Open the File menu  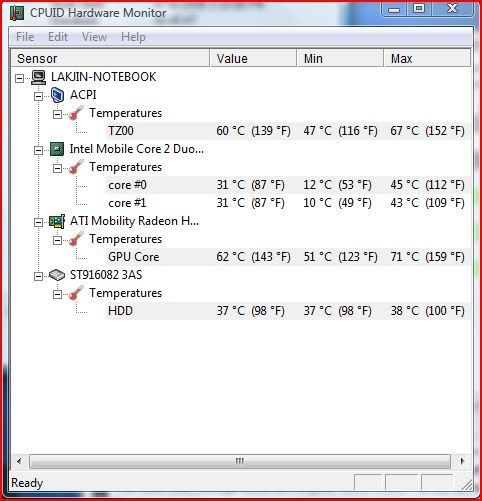coord(25,37)
